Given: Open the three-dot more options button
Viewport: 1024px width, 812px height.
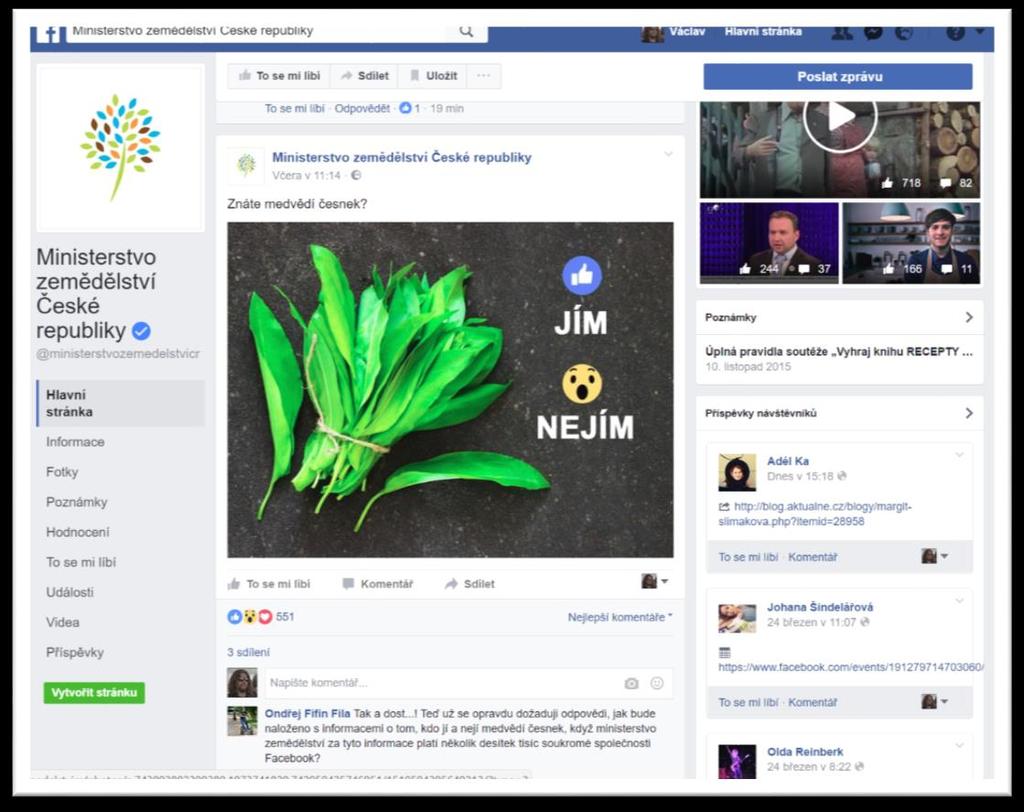Looking at the screenshot, I should [x=484, y=76].
